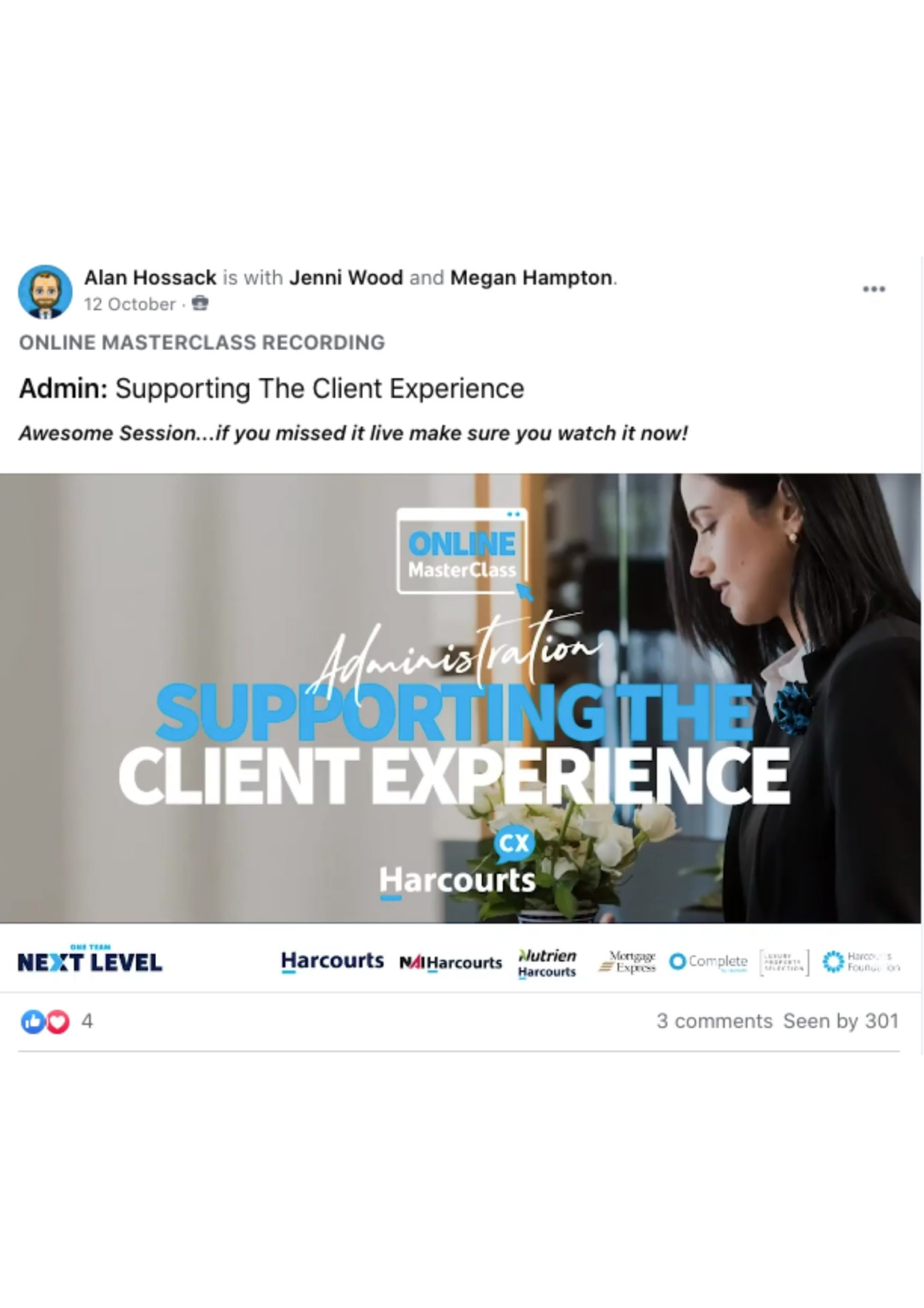Viewport: 924px width, 1308px height.
Task: Click the Mortgage Express logo
Action: (627, 962)
